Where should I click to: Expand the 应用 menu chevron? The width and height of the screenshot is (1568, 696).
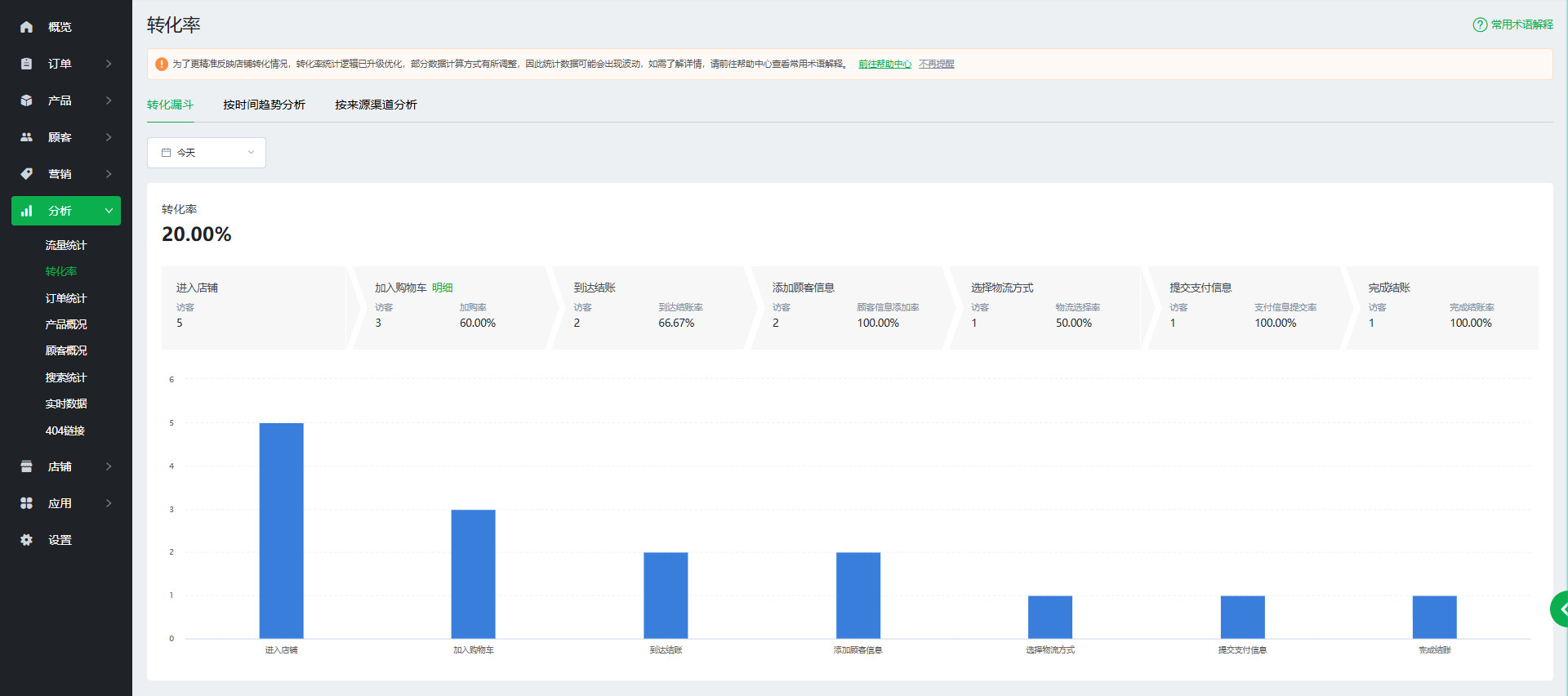109,503
